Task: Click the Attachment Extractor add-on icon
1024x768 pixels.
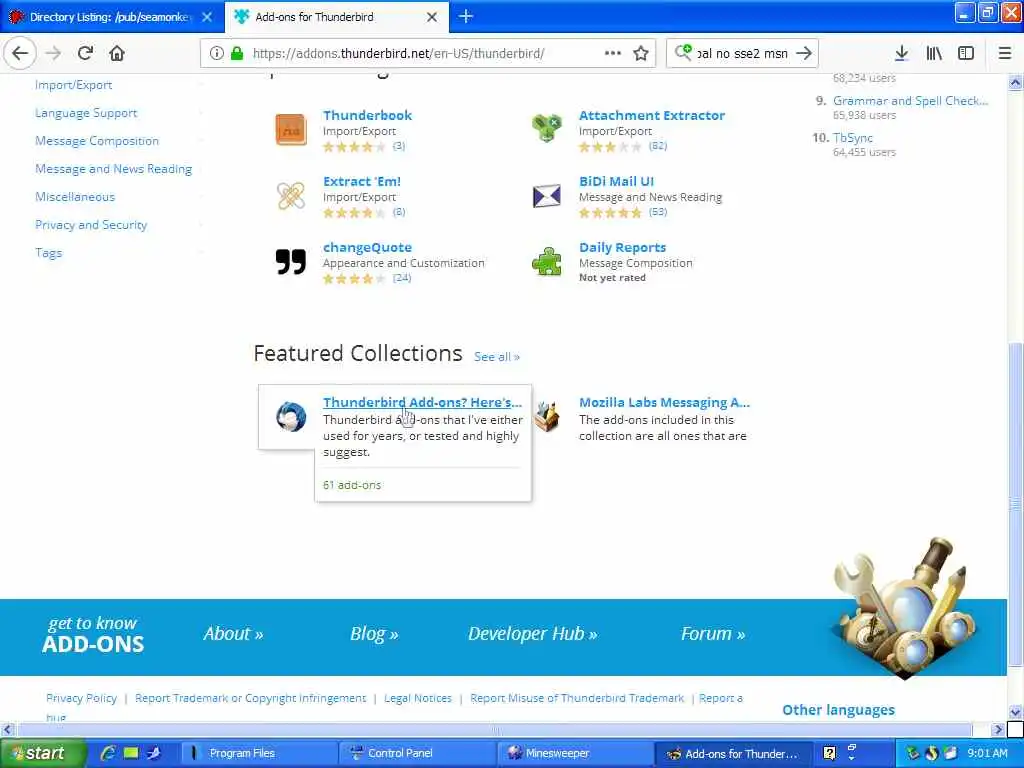Action: pos(547,129)
